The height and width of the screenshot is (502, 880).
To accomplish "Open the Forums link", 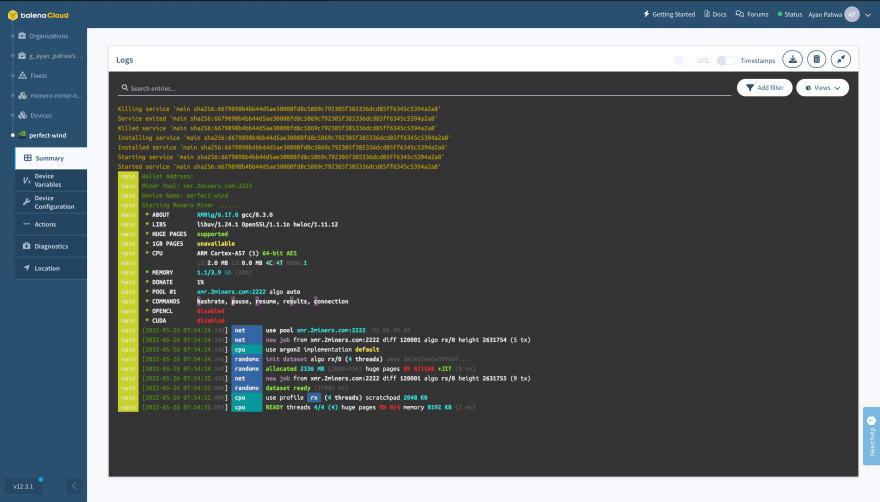I will (x=752, y=14).
